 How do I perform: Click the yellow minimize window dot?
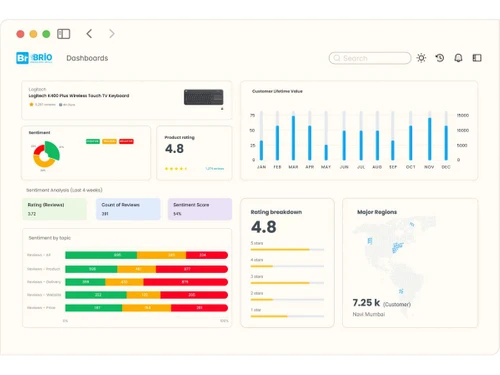[x=33, y=34]
